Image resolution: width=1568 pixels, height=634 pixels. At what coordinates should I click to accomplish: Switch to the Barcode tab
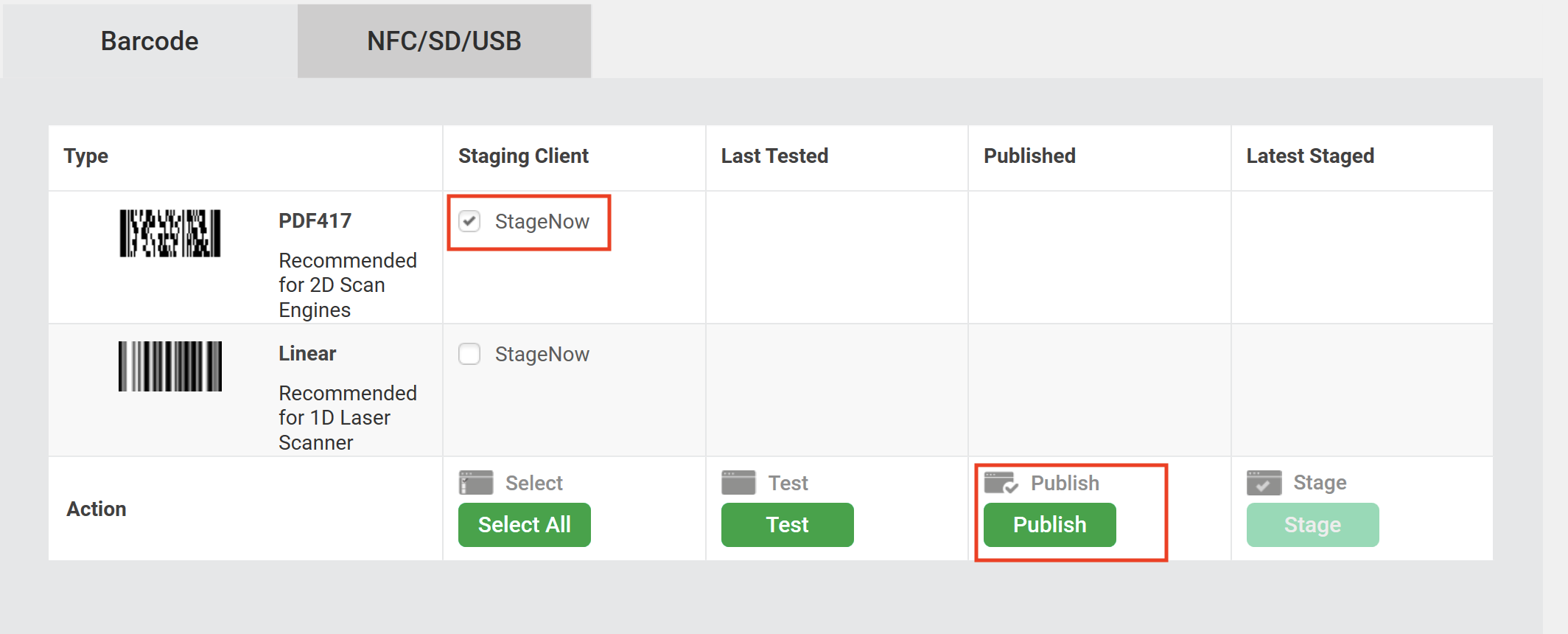click(x=150, y=41)
